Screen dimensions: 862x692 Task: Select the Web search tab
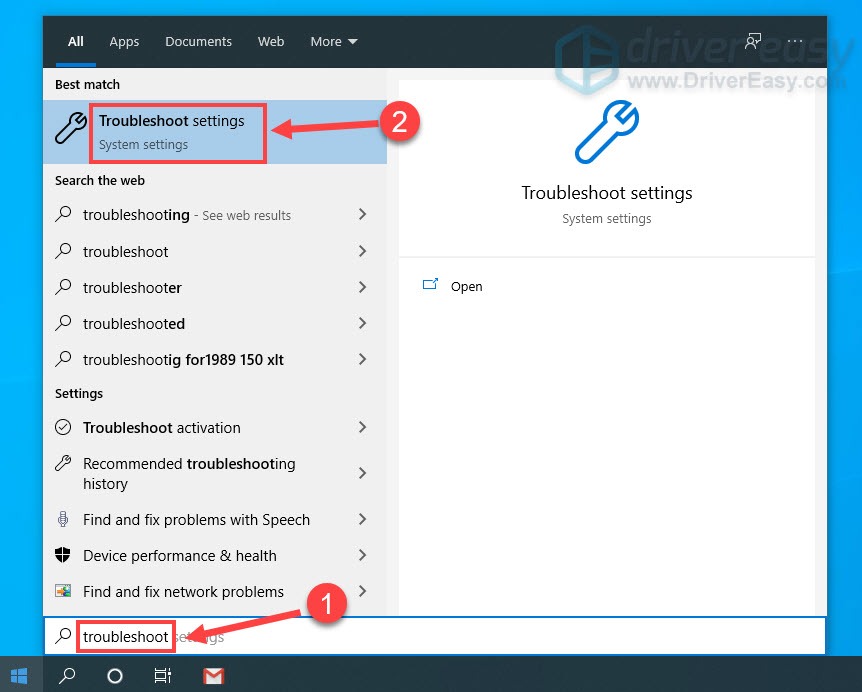(x=271, y=42)
